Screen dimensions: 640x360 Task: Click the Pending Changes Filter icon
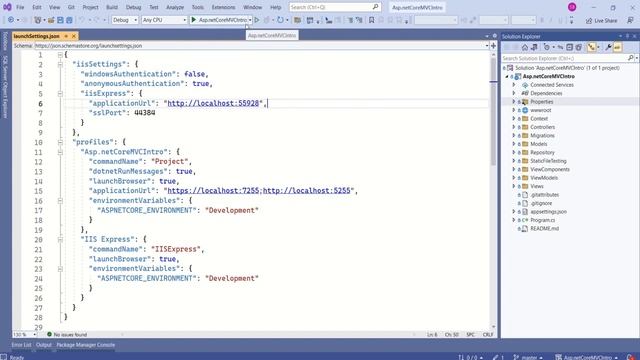click(x=547, y=47)
